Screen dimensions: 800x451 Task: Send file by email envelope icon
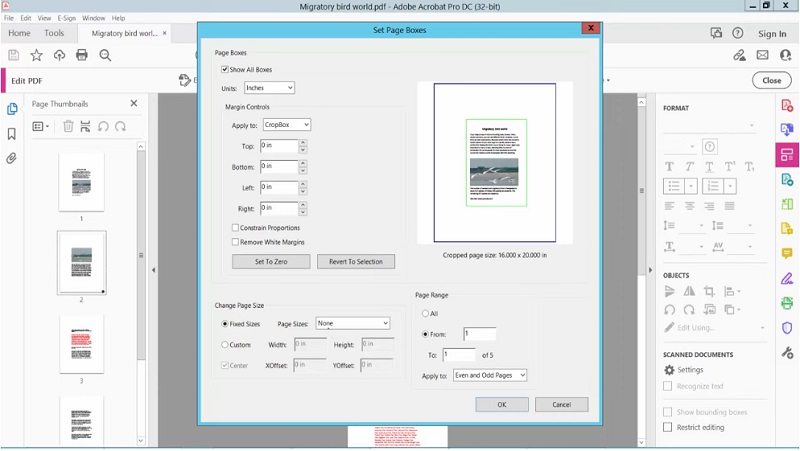762,55
